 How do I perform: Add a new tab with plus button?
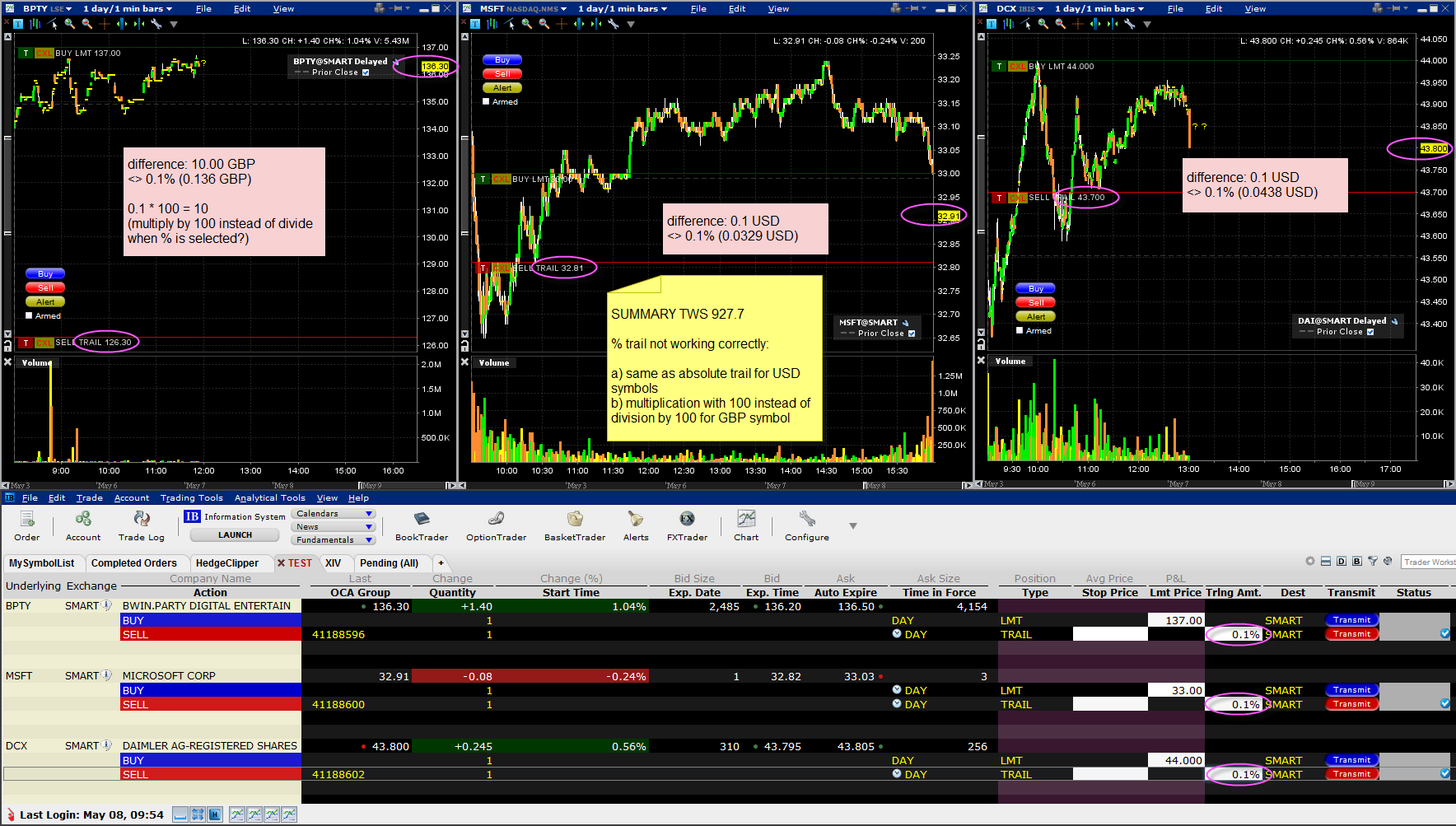point(441,563)
